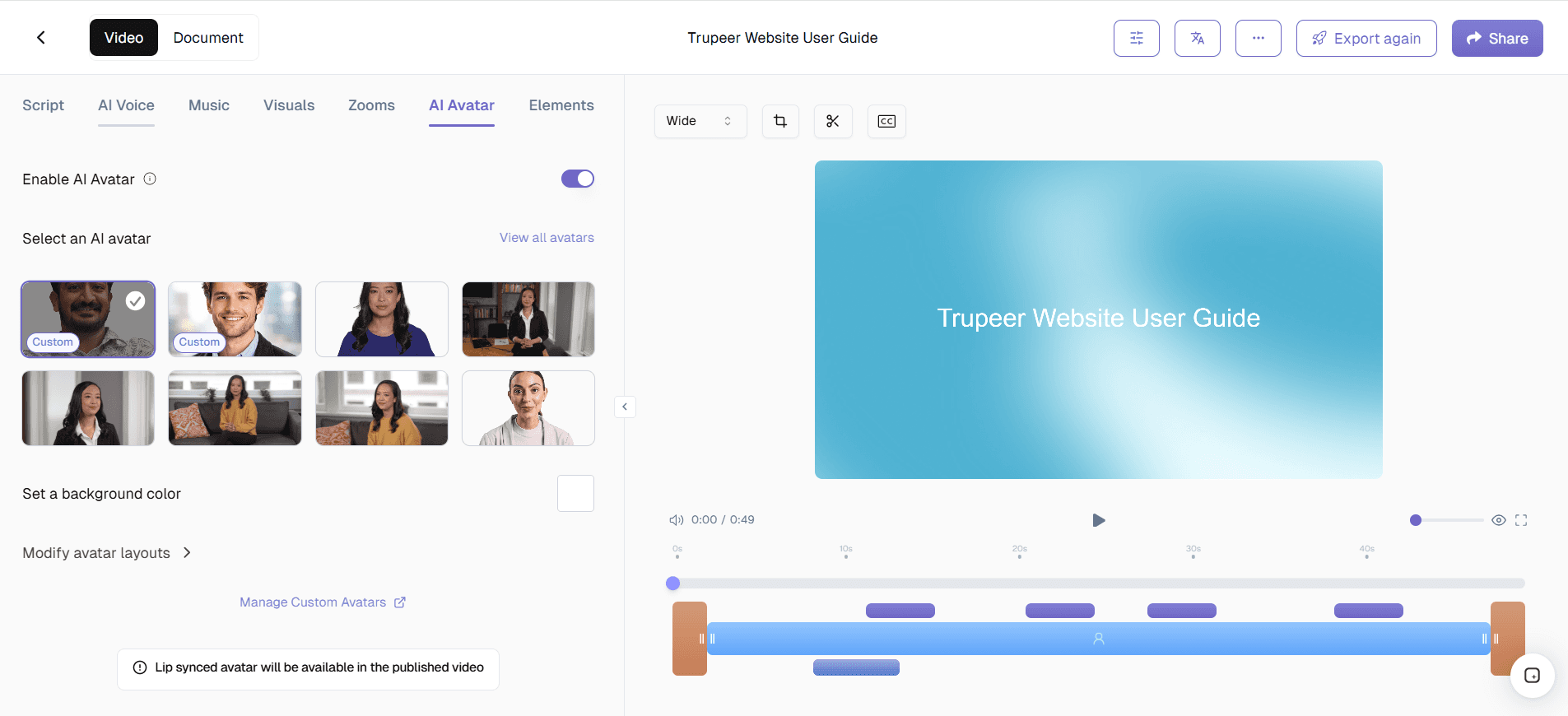Toggle closed captions CC button

(x=886, y=121)
